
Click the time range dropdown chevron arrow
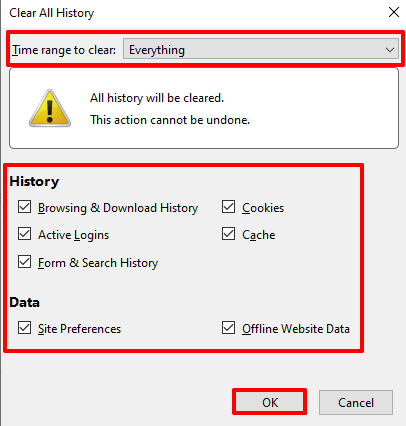pos(390,50)
